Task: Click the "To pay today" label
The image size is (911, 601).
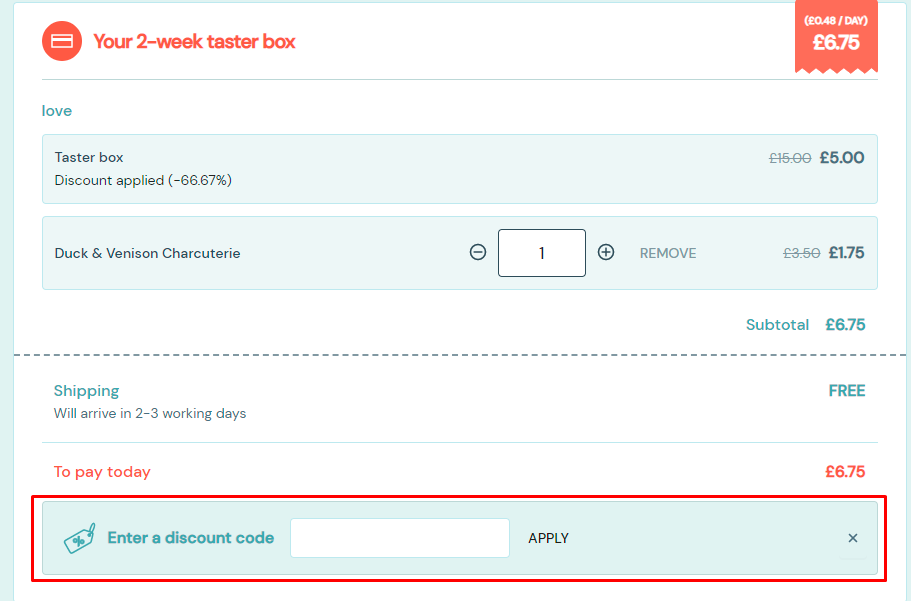Action: click(x=102, y=472)
